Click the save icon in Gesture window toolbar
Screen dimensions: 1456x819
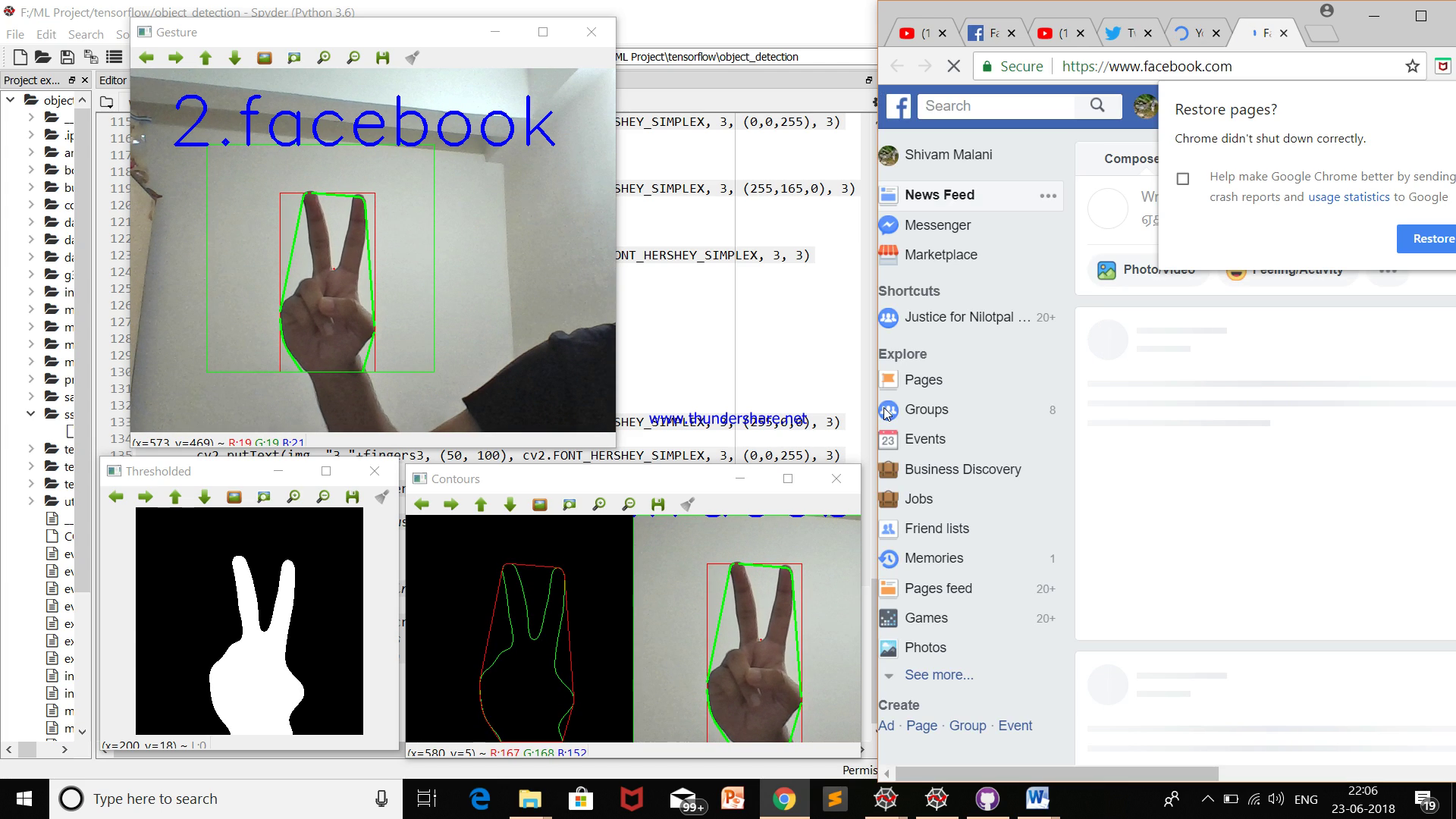coord(382,58)
